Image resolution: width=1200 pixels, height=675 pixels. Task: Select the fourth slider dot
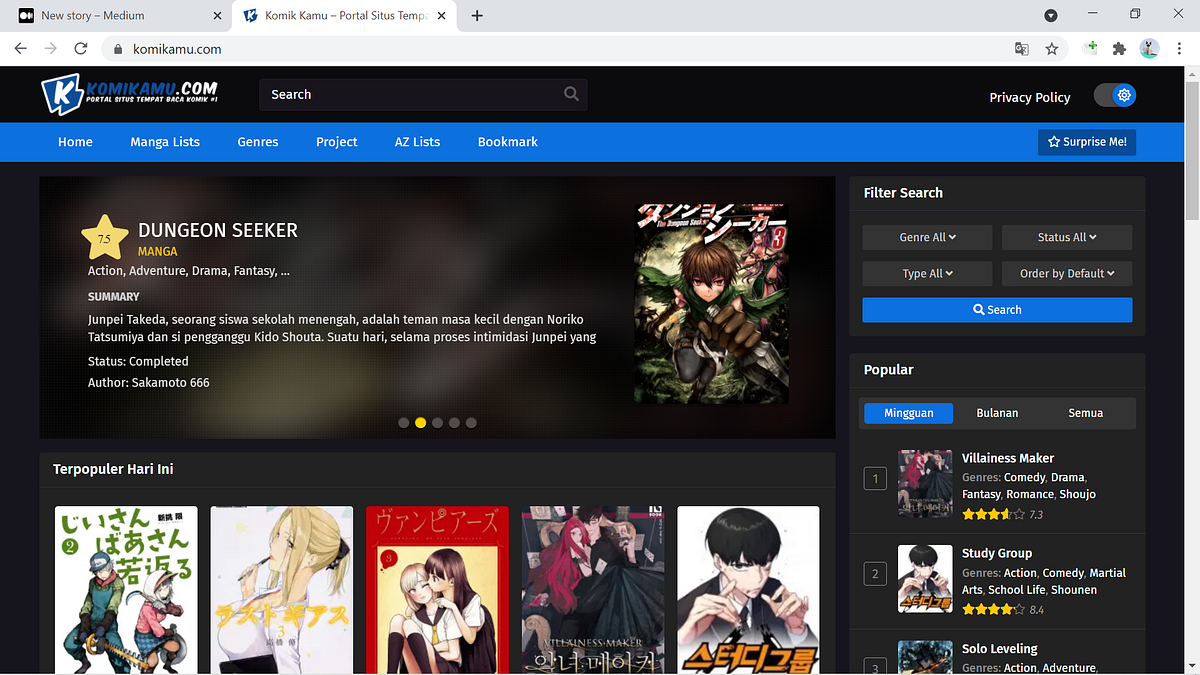454,423
